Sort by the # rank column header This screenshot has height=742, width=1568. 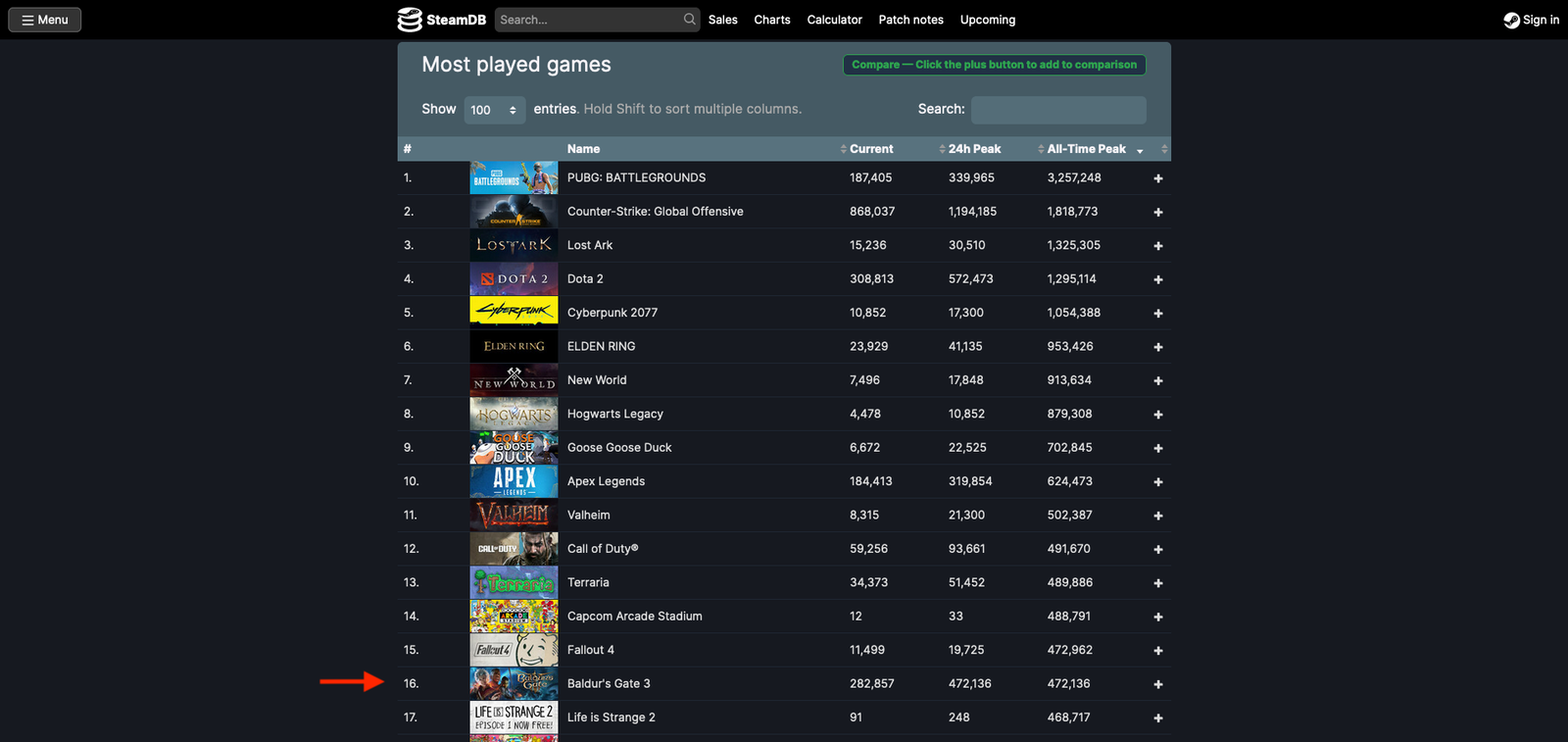408,149
